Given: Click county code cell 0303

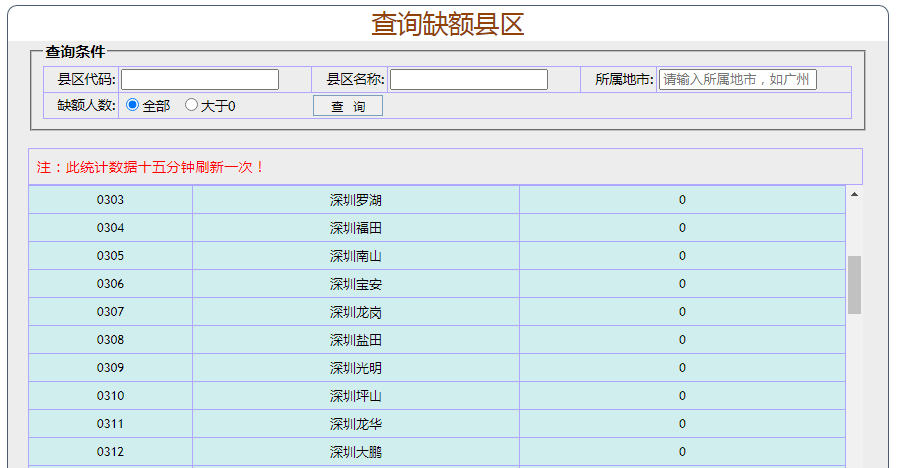Looking at the screenshot, I should click(110, 200).
